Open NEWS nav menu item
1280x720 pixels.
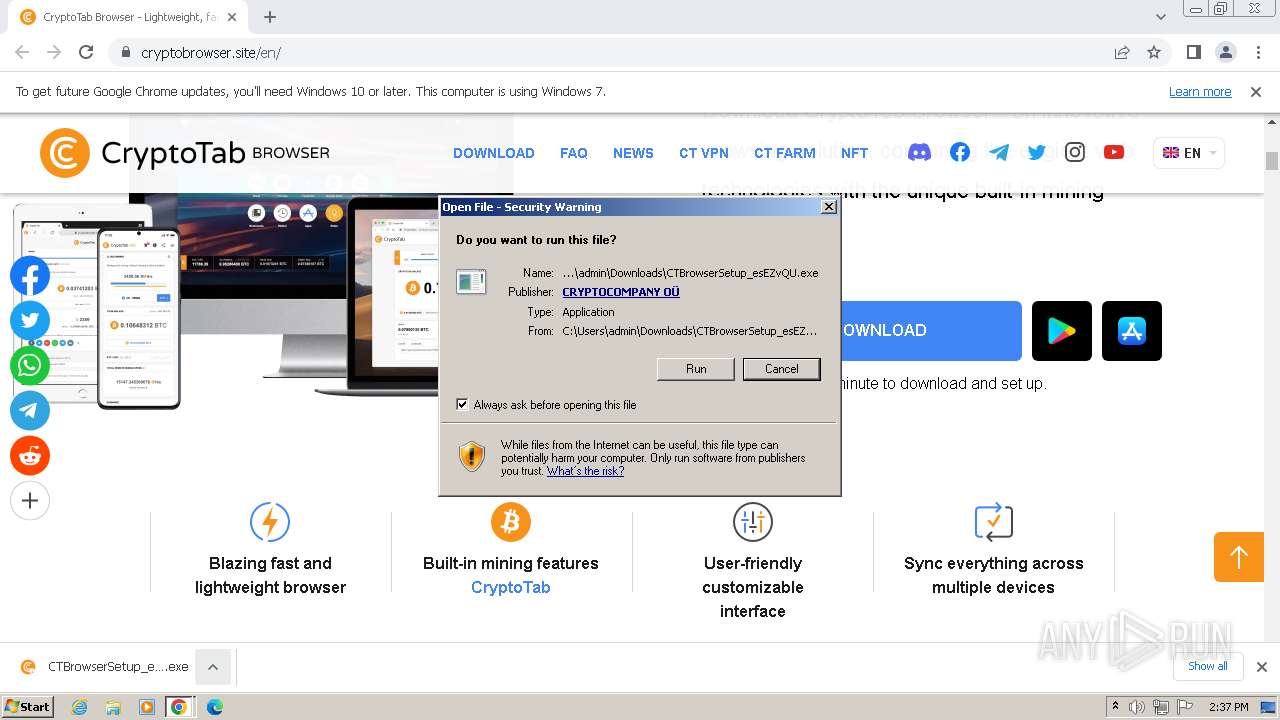coord(633,153)
